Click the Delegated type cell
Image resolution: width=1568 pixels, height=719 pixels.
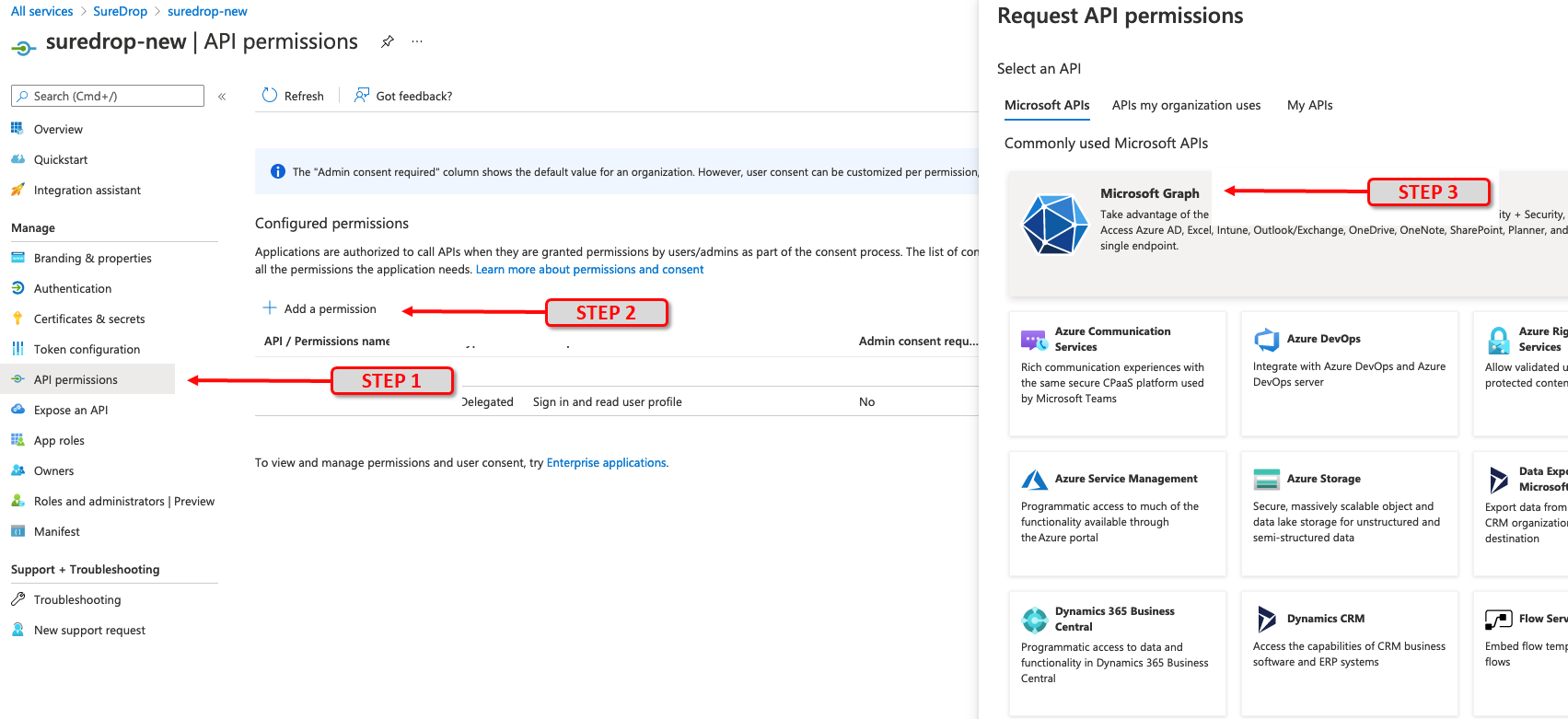pyautogui.click(x=487, y=401)
